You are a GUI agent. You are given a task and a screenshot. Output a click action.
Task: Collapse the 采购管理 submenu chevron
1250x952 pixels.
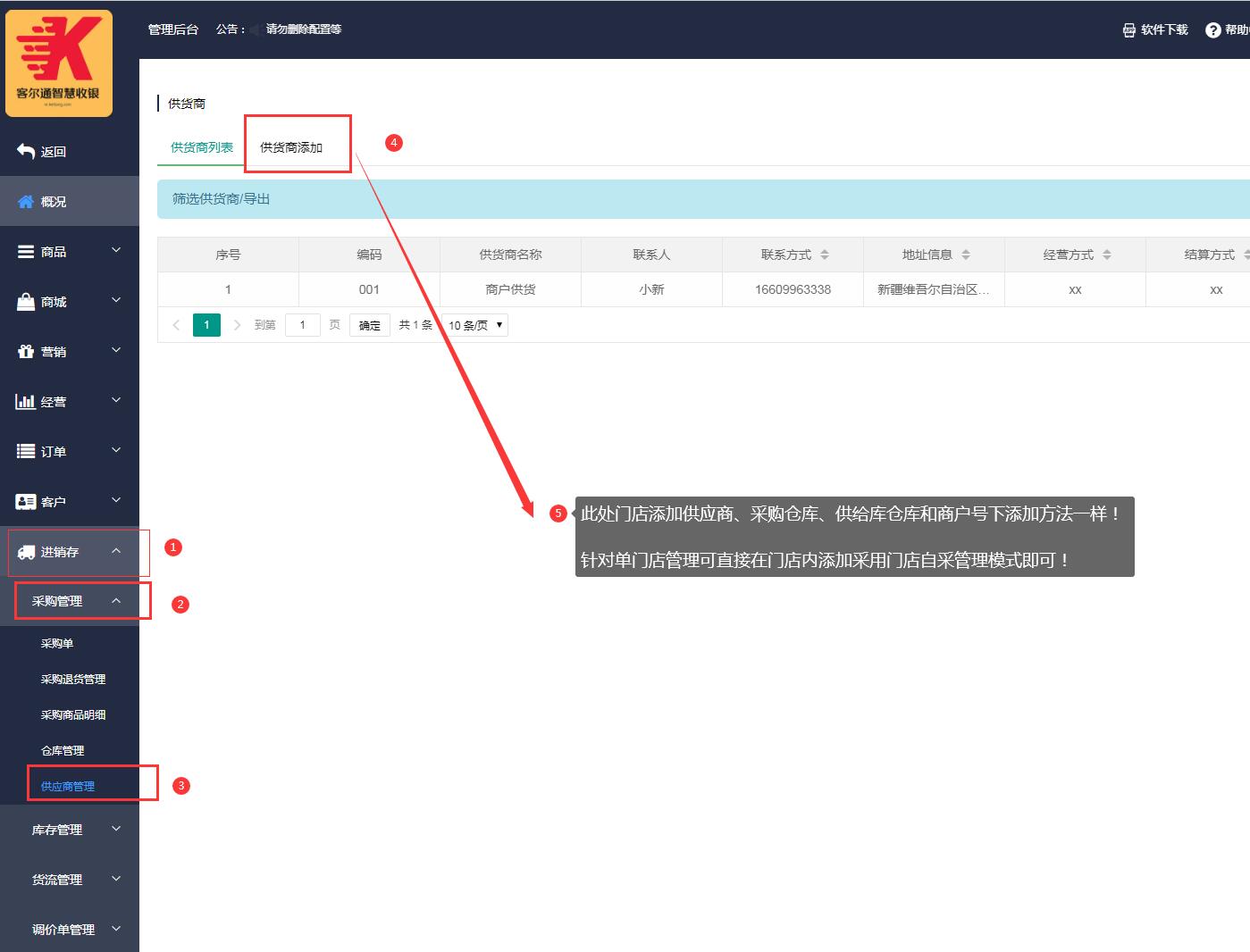tap(116, 601)
